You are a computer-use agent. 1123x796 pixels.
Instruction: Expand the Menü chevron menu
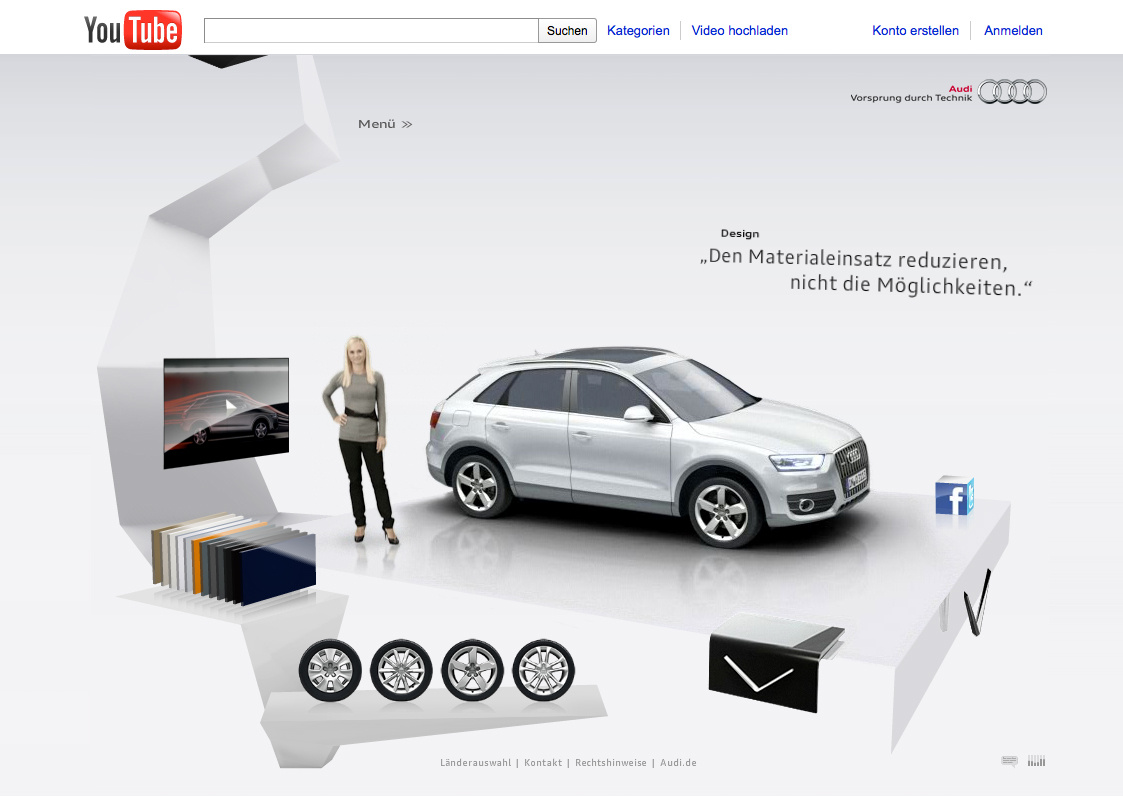385,124
